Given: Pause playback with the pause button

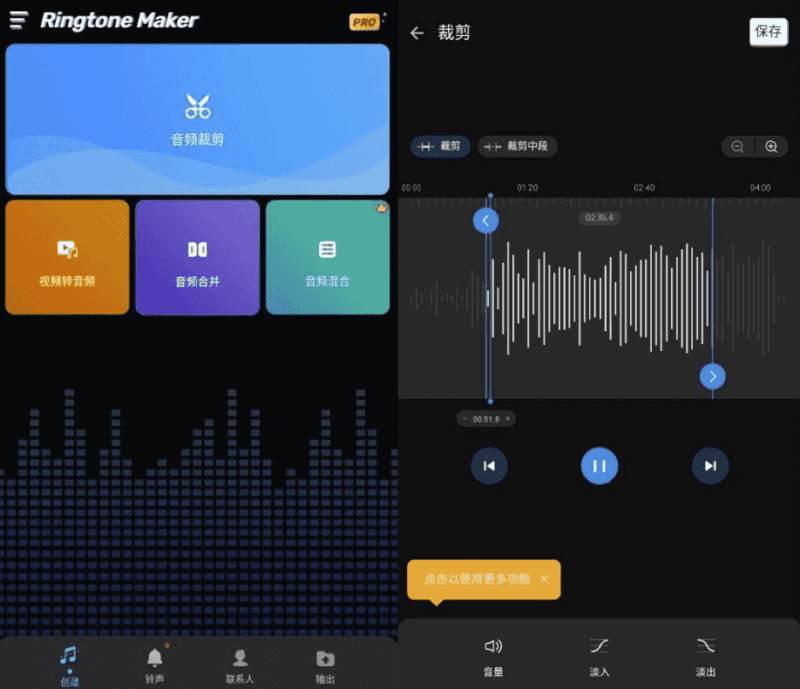Looking at the screenshot, I should click(x=599, y=466).
